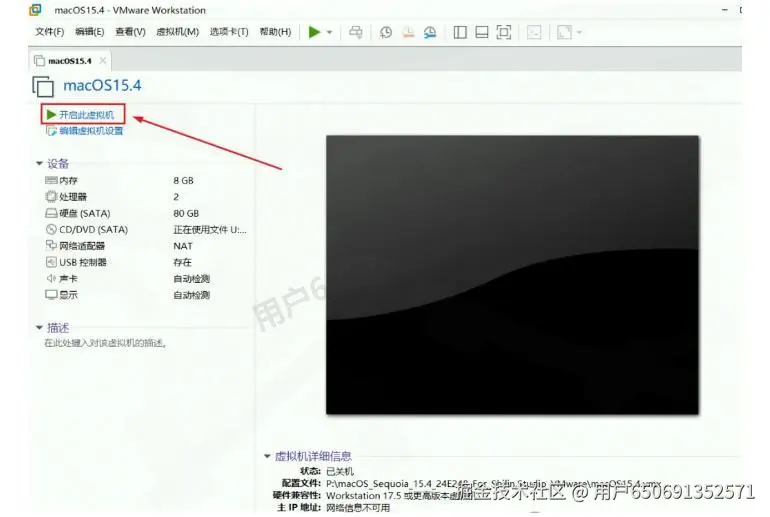Screen dimensions: 770x517
Task: Click the description field 在此处键入对该虚拟机的描述
Action: click(x=105, y=343)
